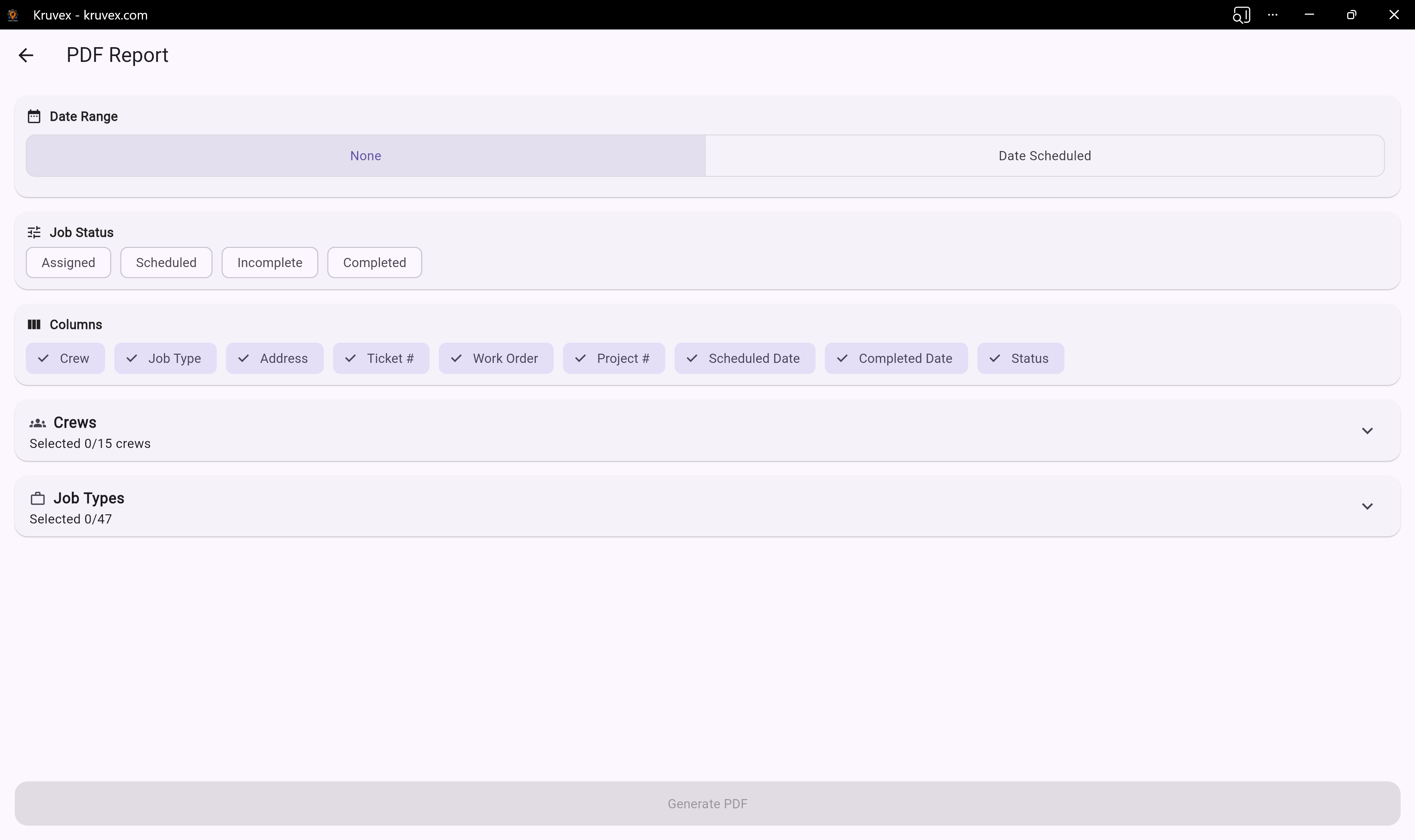Image resolution: width=1415 pixels, height=840 pixels.
Task: Click the Columns section icon
Action: click(34, 325)
